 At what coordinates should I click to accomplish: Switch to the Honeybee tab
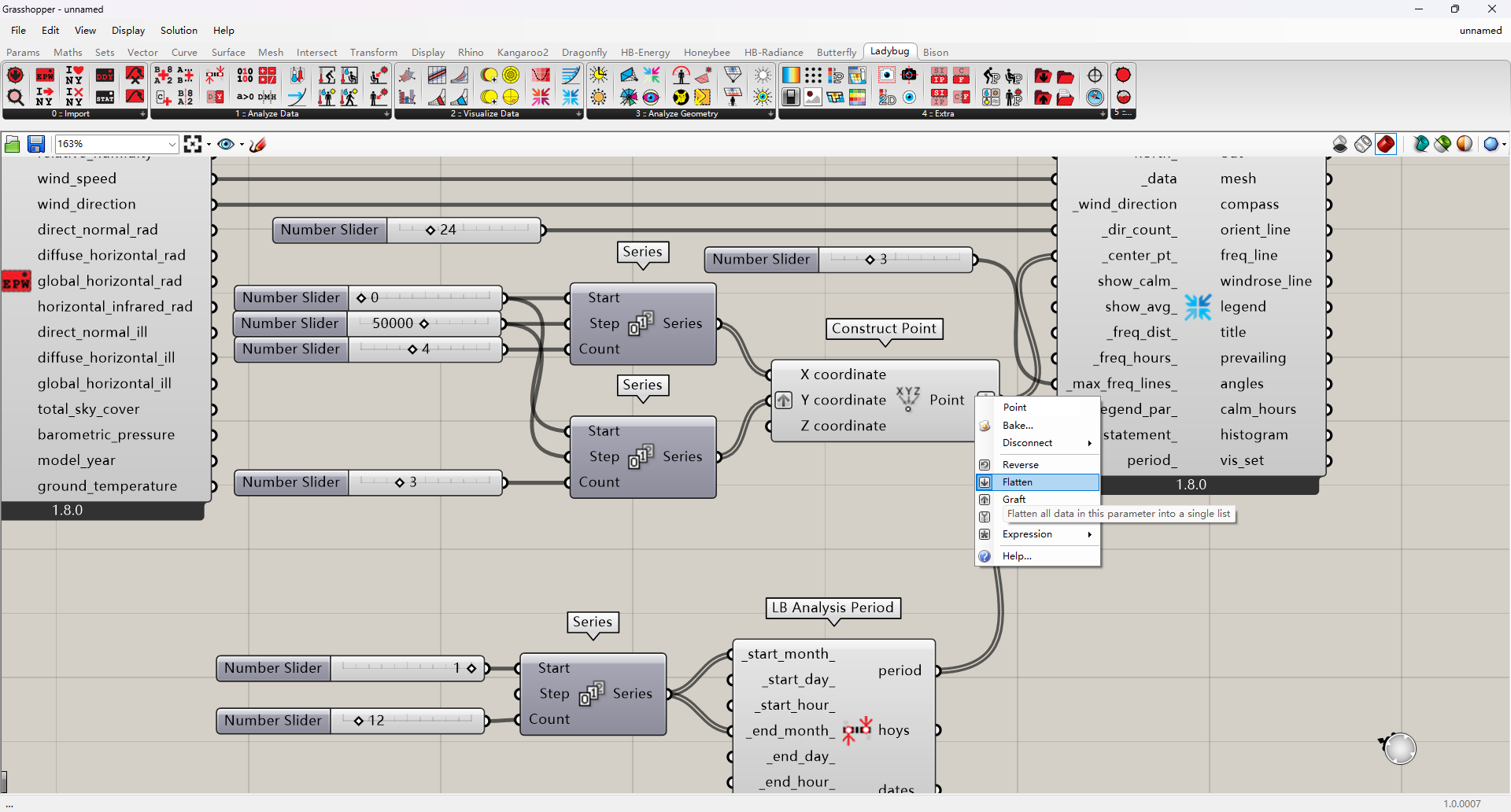[x=707, y=53]
